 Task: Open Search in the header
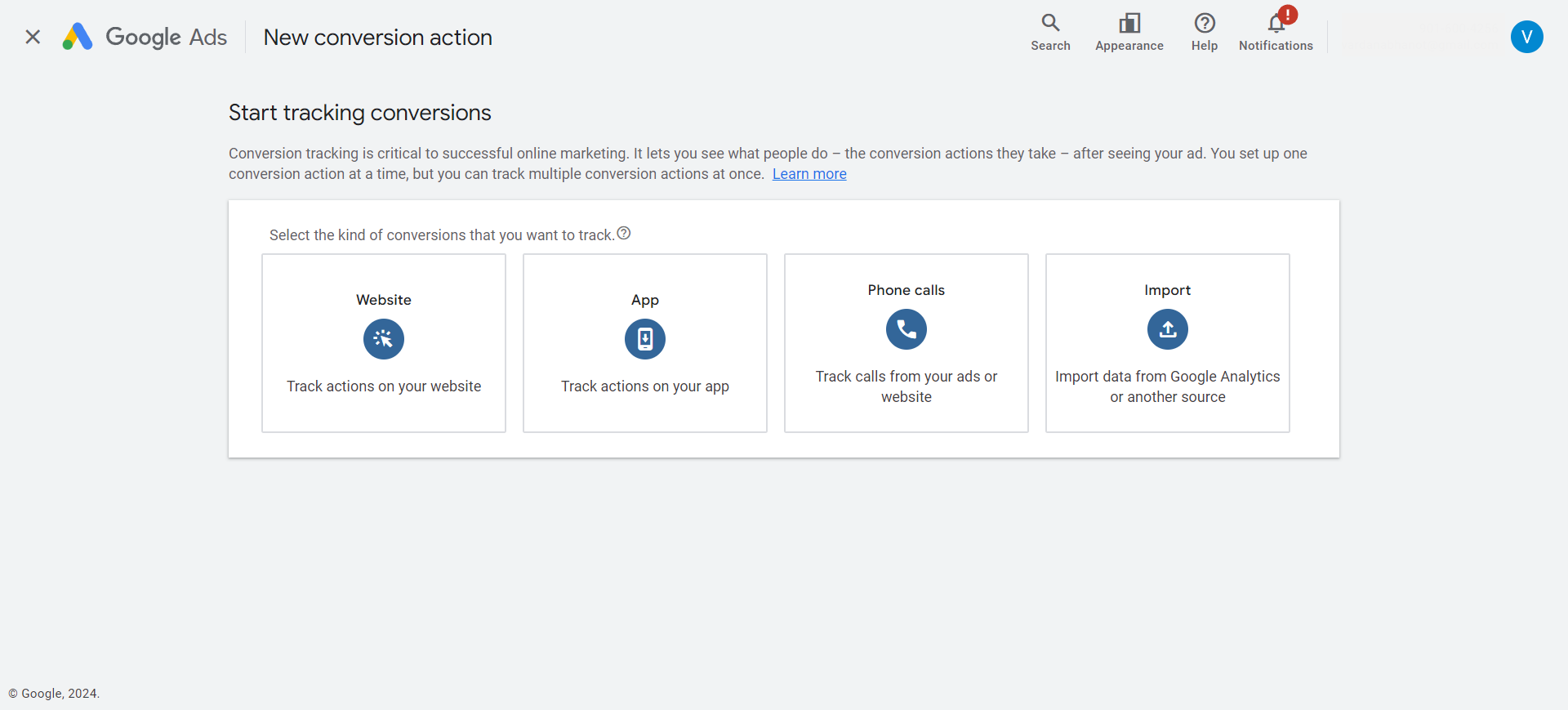1050,33
